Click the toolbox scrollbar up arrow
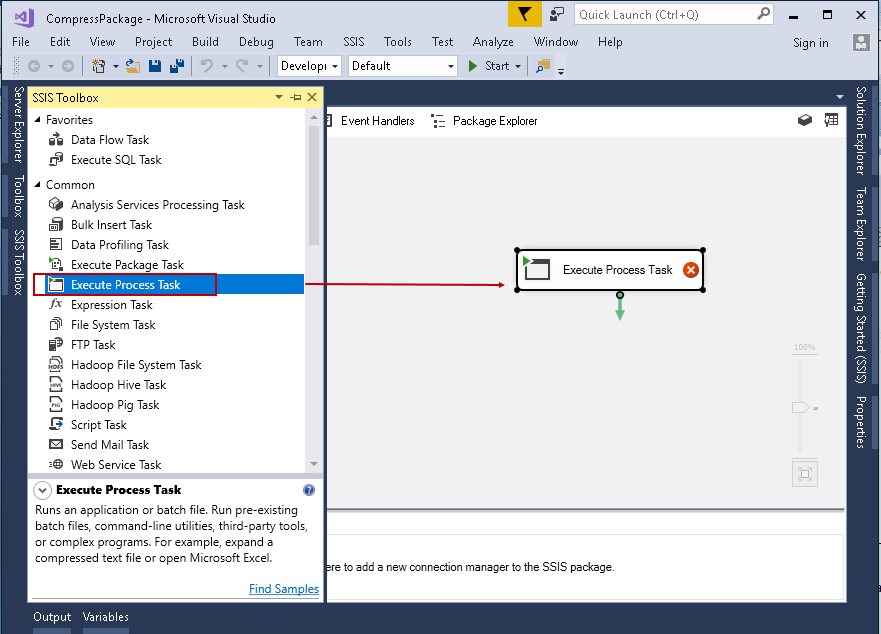The width and height of the screenshot is (881, 634). pos(314,117)
